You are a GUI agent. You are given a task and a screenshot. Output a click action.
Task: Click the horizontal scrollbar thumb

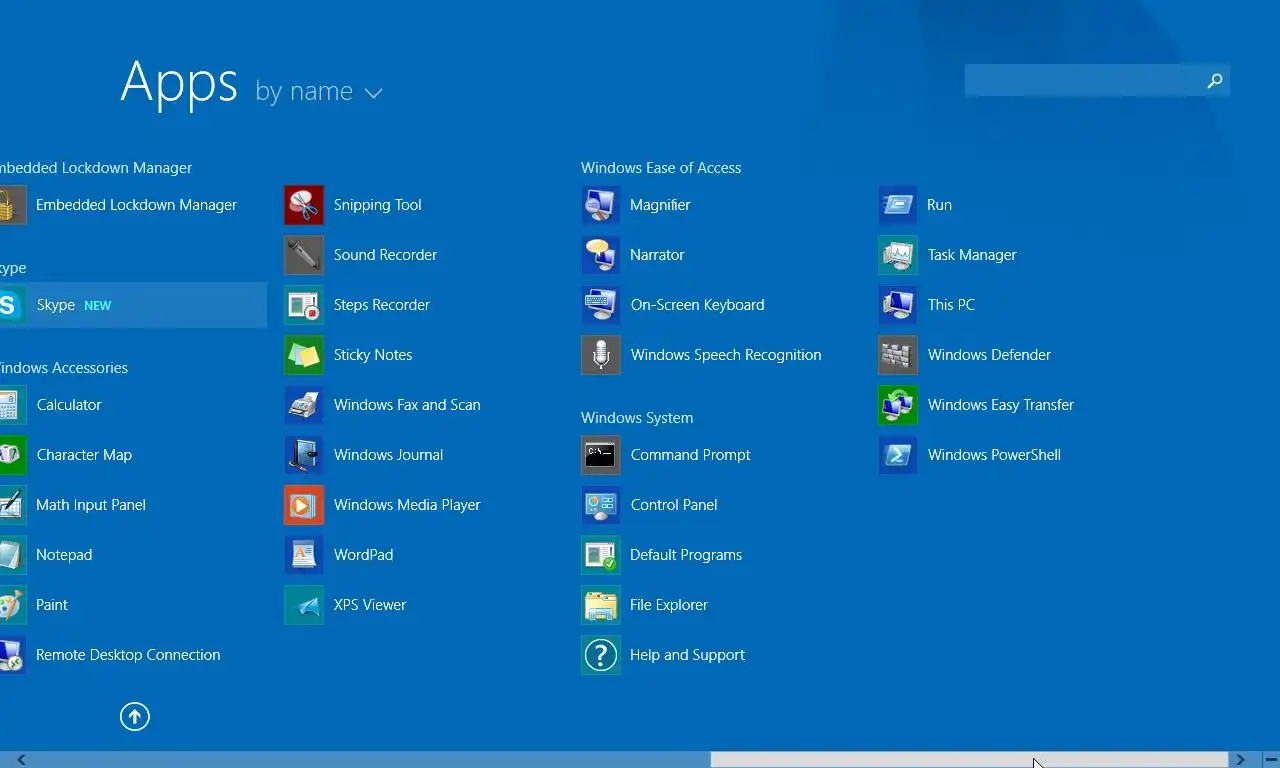point(969,760)
